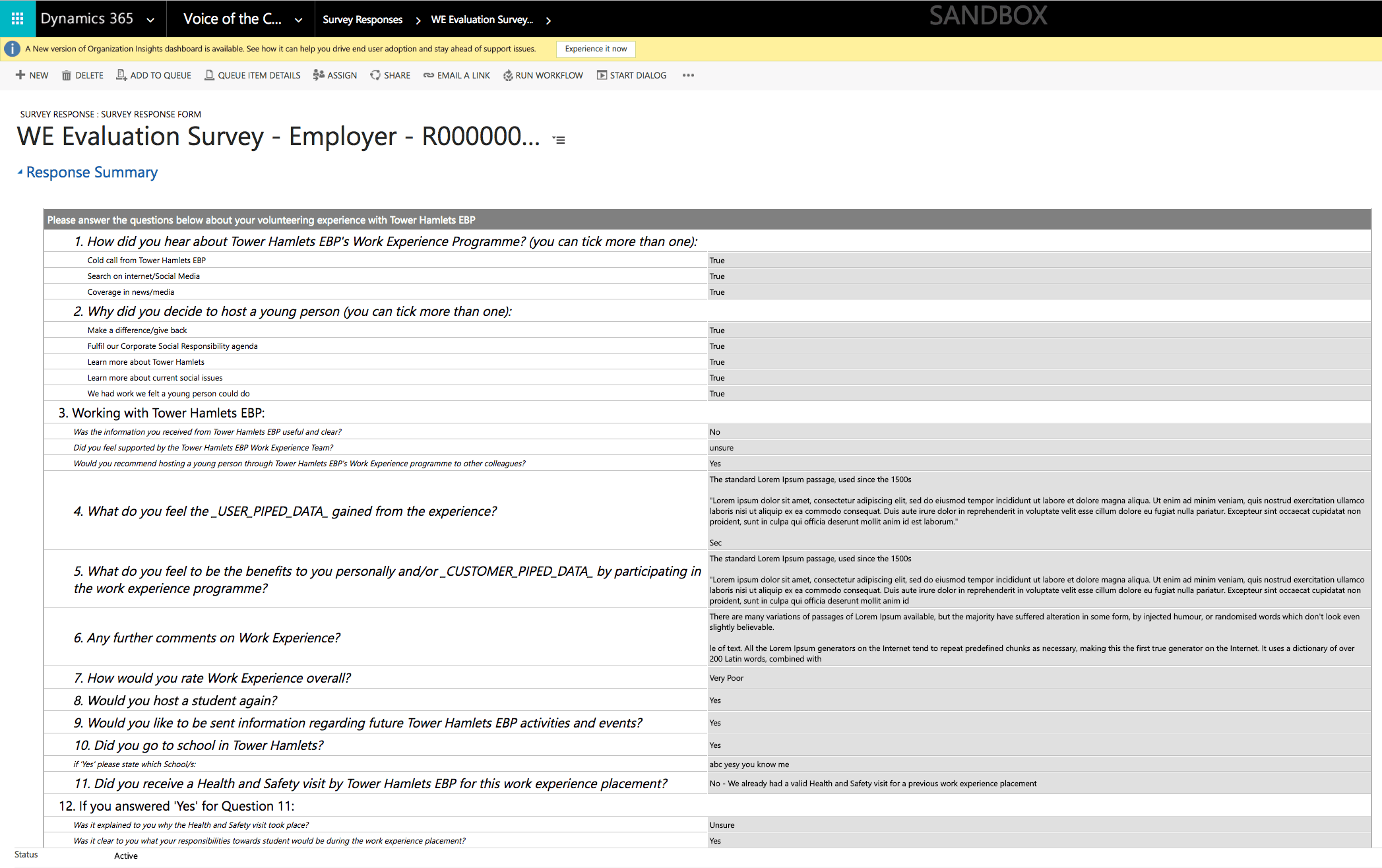Click the information icon in notification bar
1382x868 pixels.
coord(12,49)
